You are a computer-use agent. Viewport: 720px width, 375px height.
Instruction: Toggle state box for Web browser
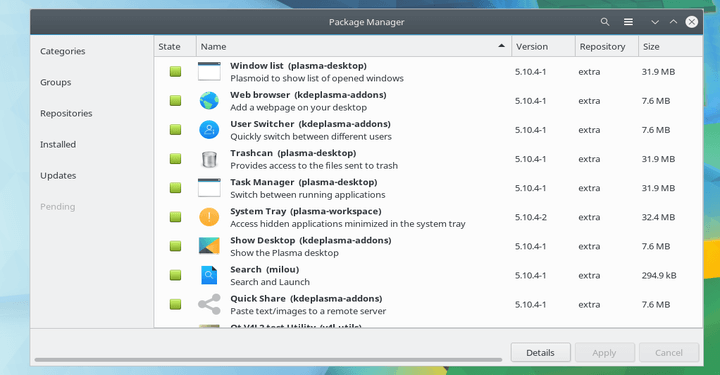pos(175,101)
